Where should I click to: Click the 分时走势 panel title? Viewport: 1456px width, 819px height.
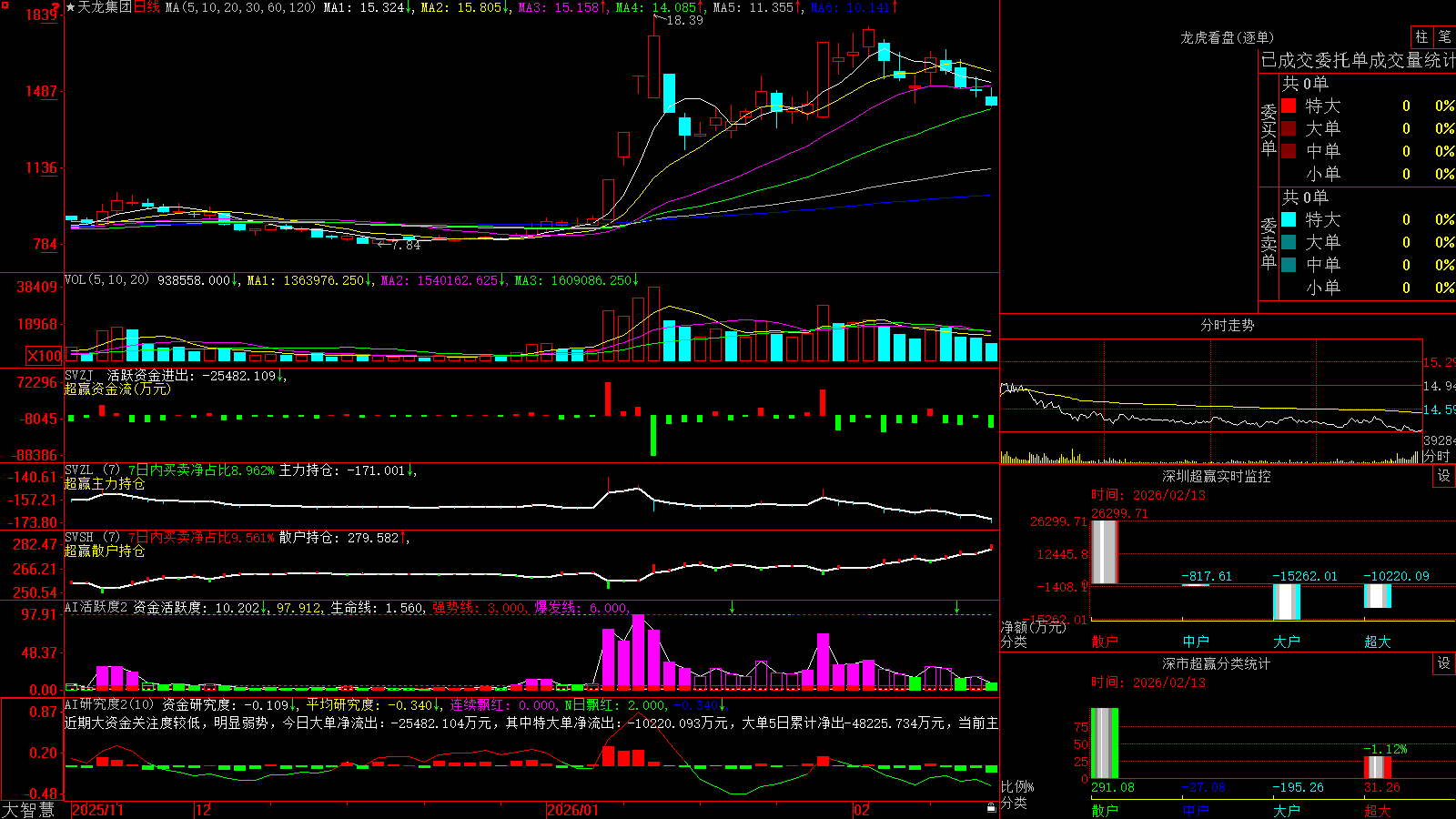pos(1227,325)
